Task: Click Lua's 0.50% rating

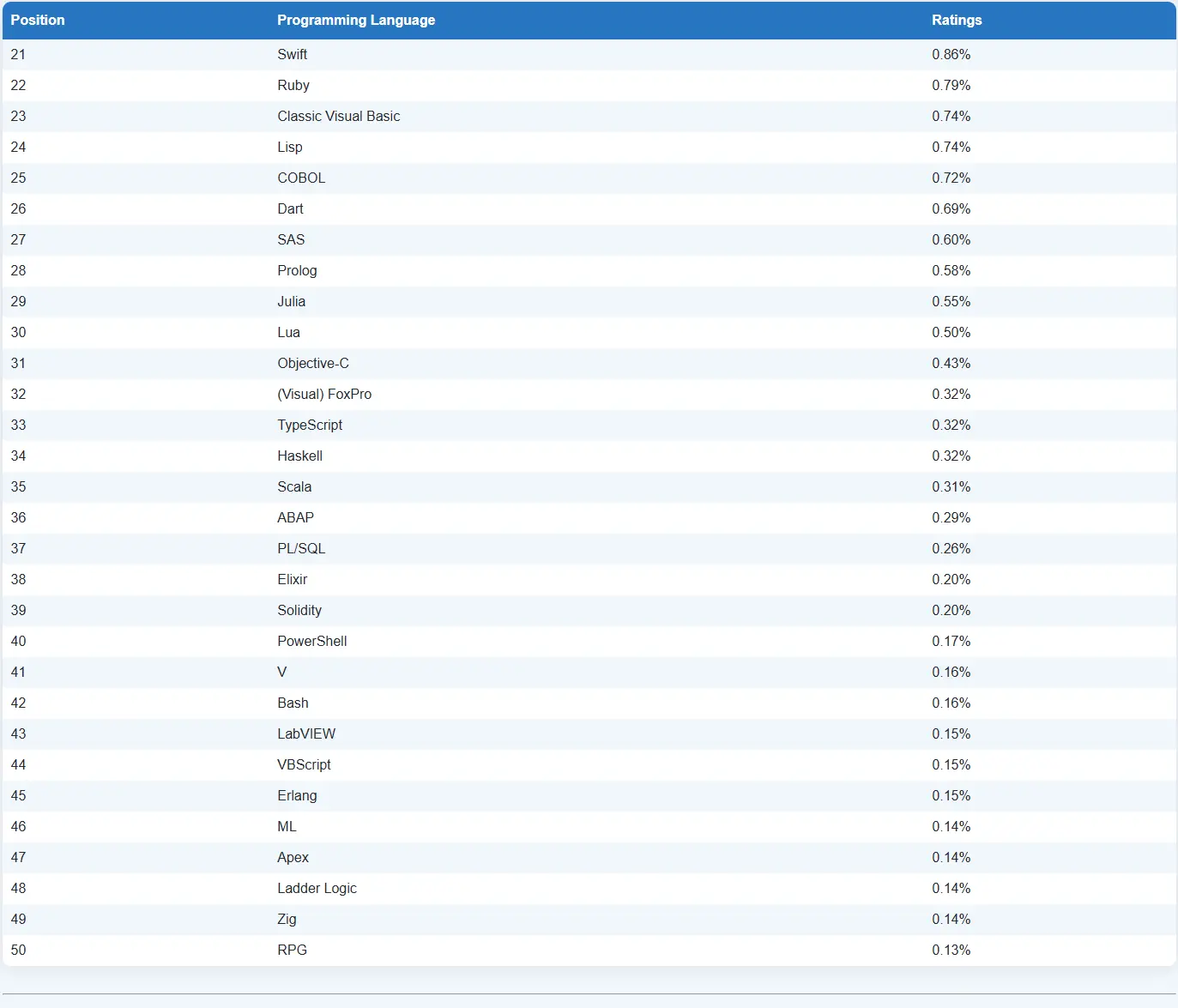Action: (951, 332)
